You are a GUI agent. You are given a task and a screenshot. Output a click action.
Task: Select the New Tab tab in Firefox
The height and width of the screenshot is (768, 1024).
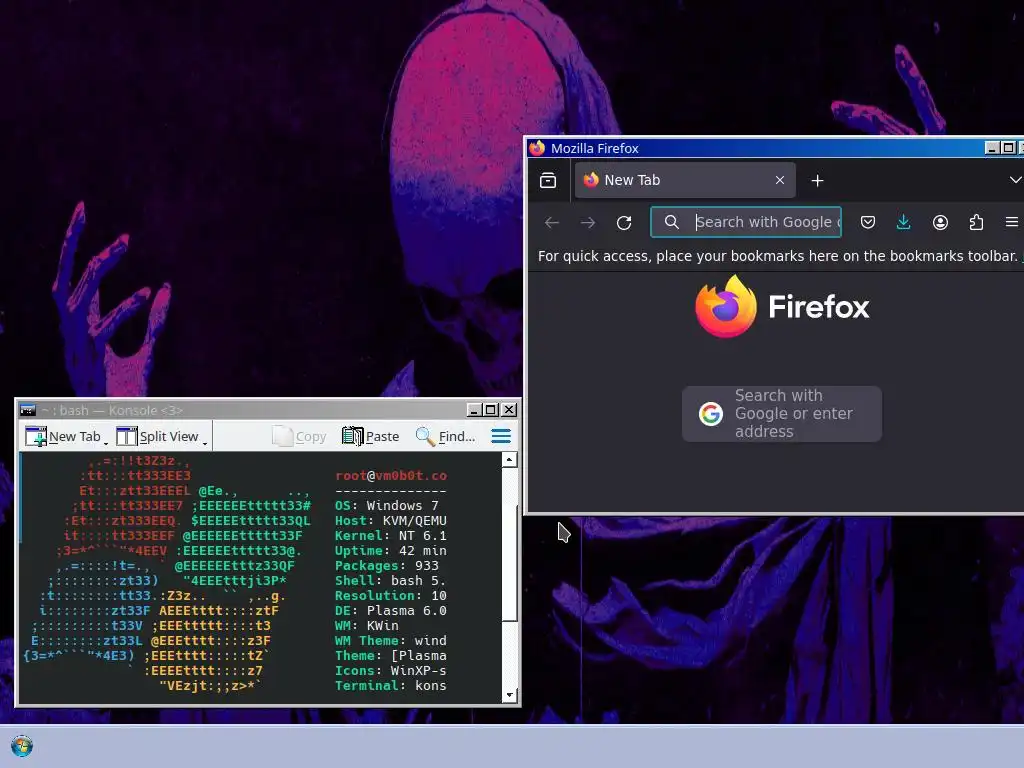click(x=685, y=180)
